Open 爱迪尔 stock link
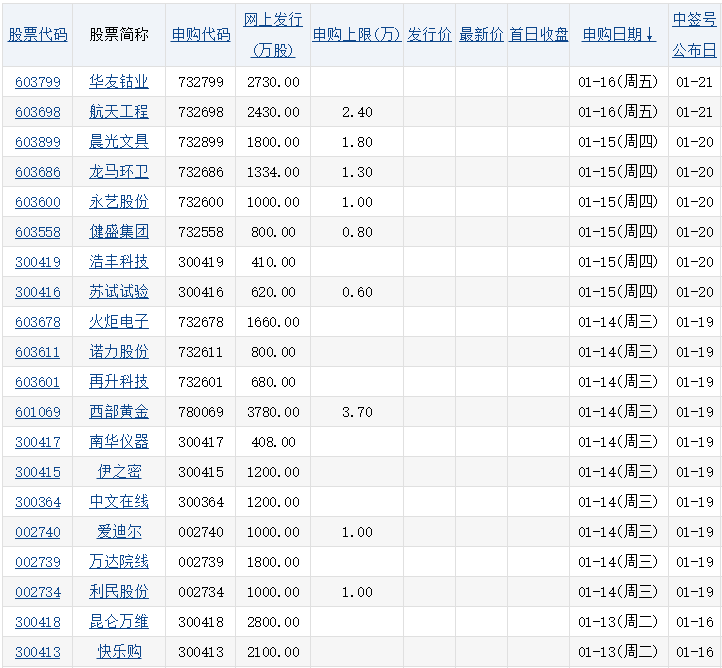The height and width of the screenshot is (668, 722). click(119, 532)
